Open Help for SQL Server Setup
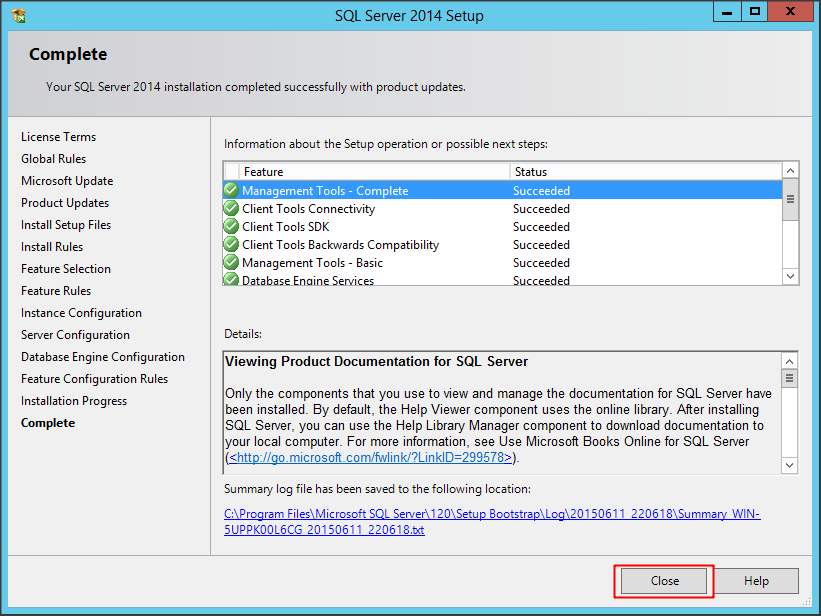This screenshot has width=821, height=616. tap(756, 581)
